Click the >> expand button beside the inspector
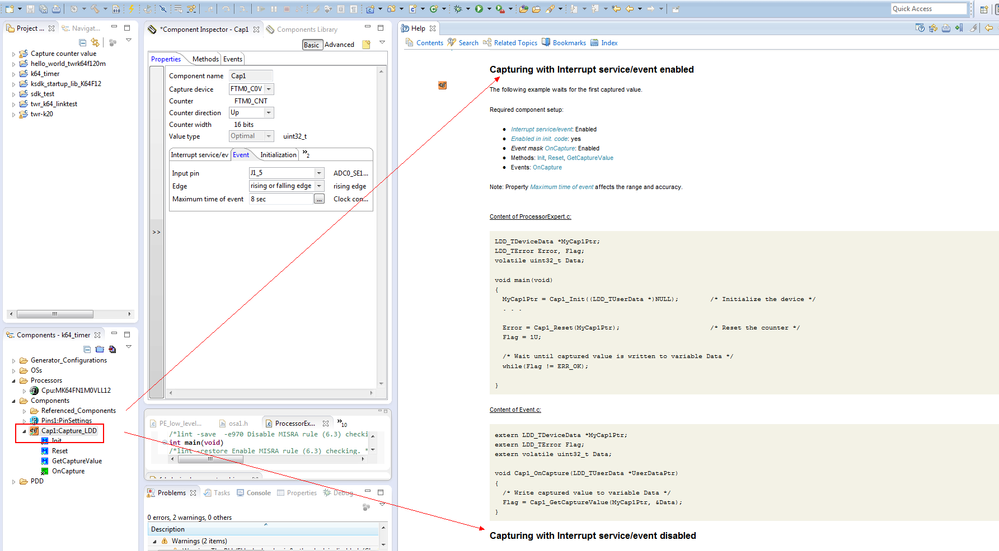 [156, 233]
